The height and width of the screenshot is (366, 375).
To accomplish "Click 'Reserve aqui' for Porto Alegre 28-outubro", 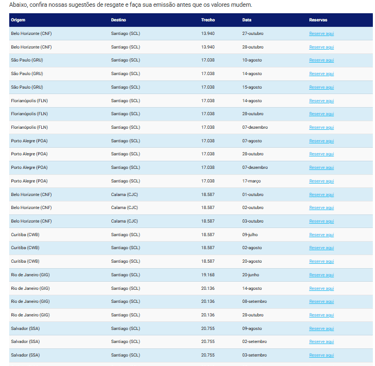I will tap(321, 154).
